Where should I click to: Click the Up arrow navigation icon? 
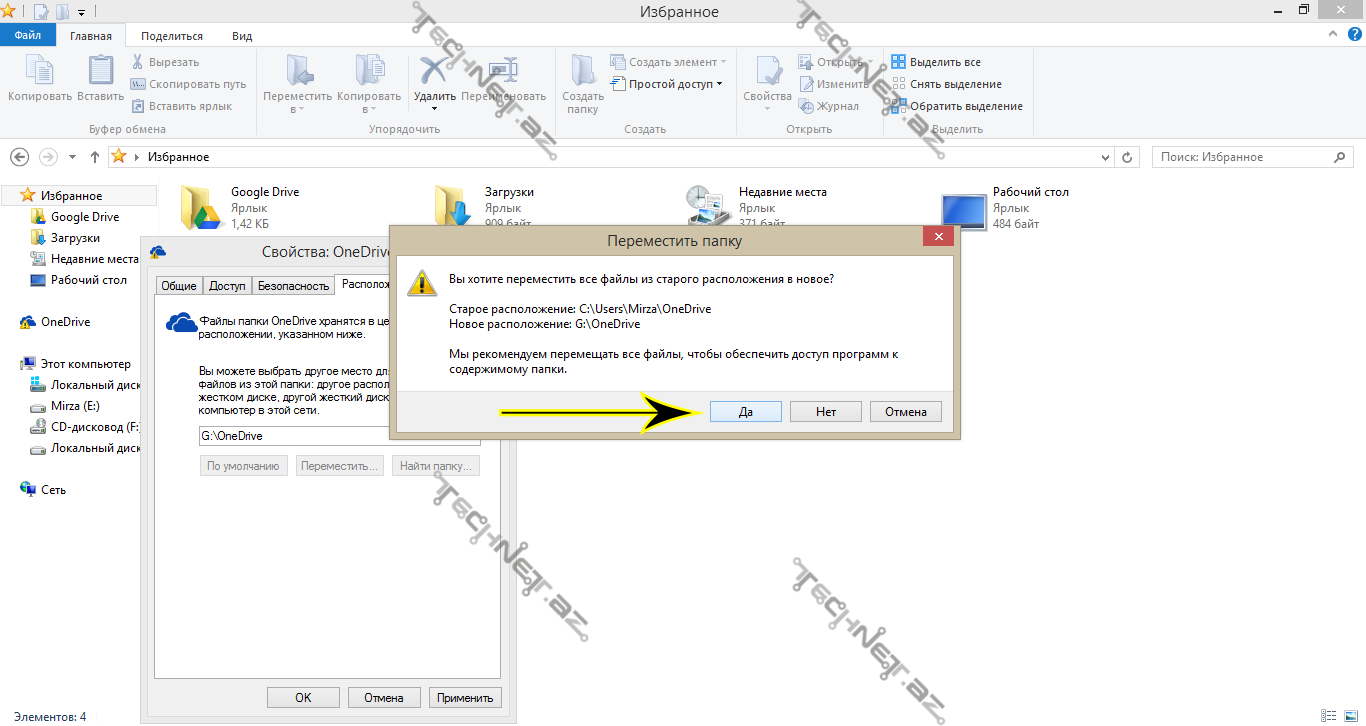95,157
